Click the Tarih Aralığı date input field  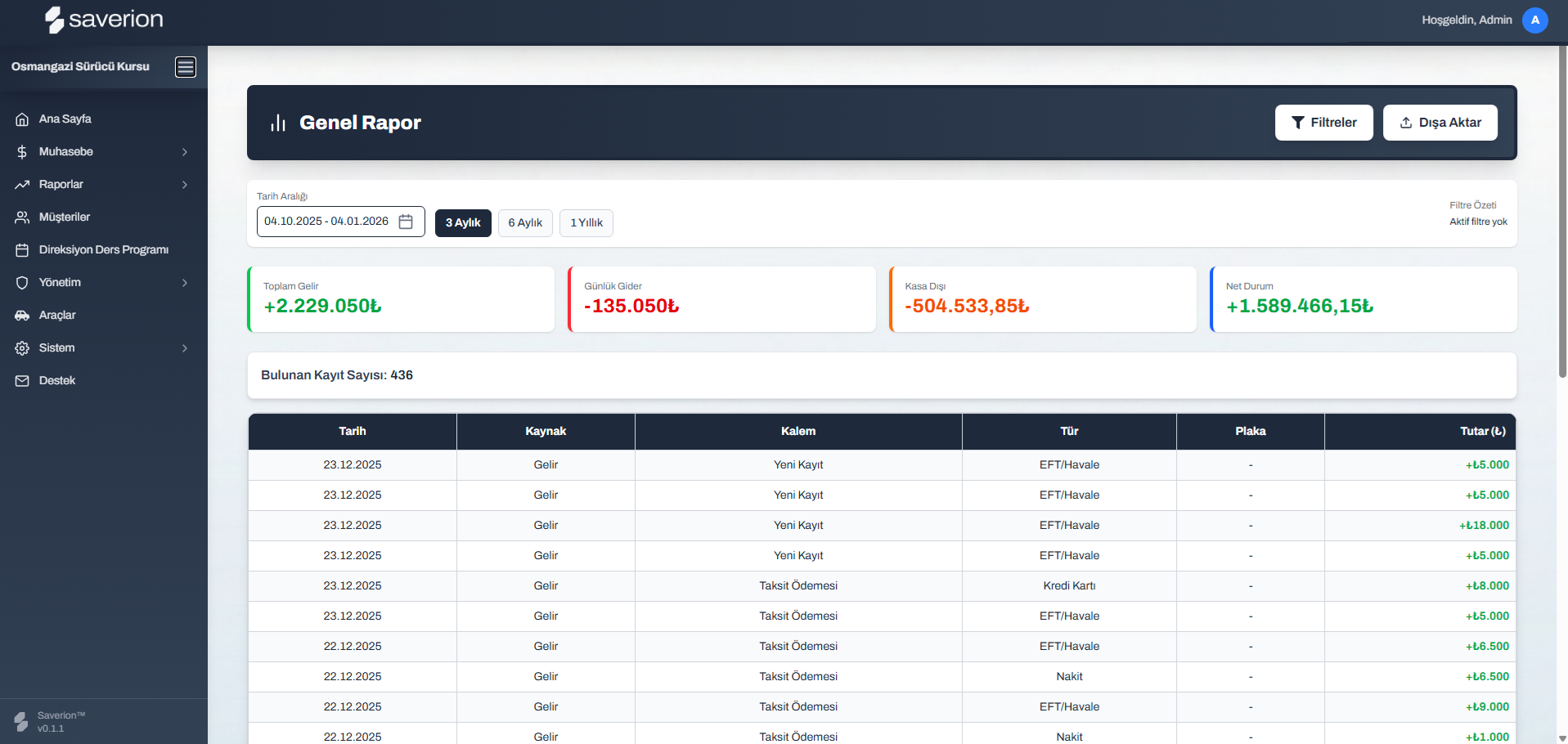(327, 222)
